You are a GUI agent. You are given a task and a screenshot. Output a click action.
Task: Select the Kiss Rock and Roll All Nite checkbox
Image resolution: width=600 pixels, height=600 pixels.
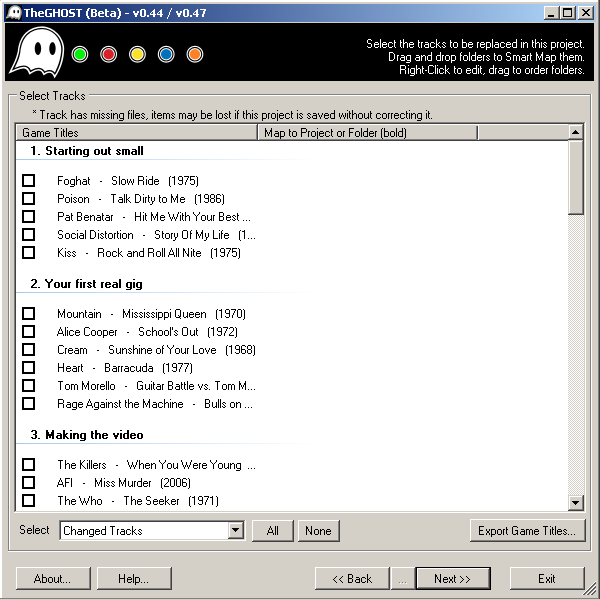(x=28, y=253)
